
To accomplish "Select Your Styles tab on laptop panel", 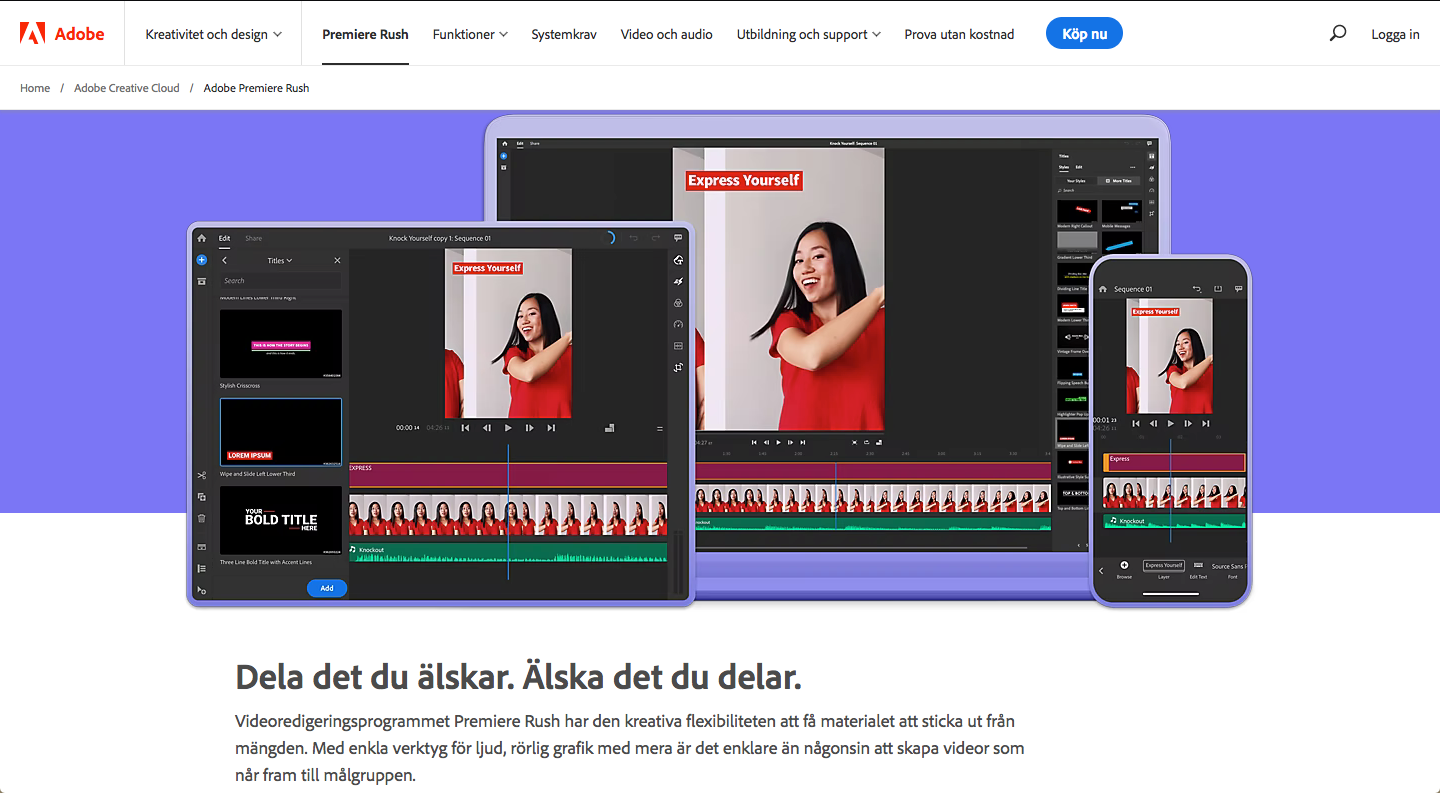I will [x=1076, y=181].
